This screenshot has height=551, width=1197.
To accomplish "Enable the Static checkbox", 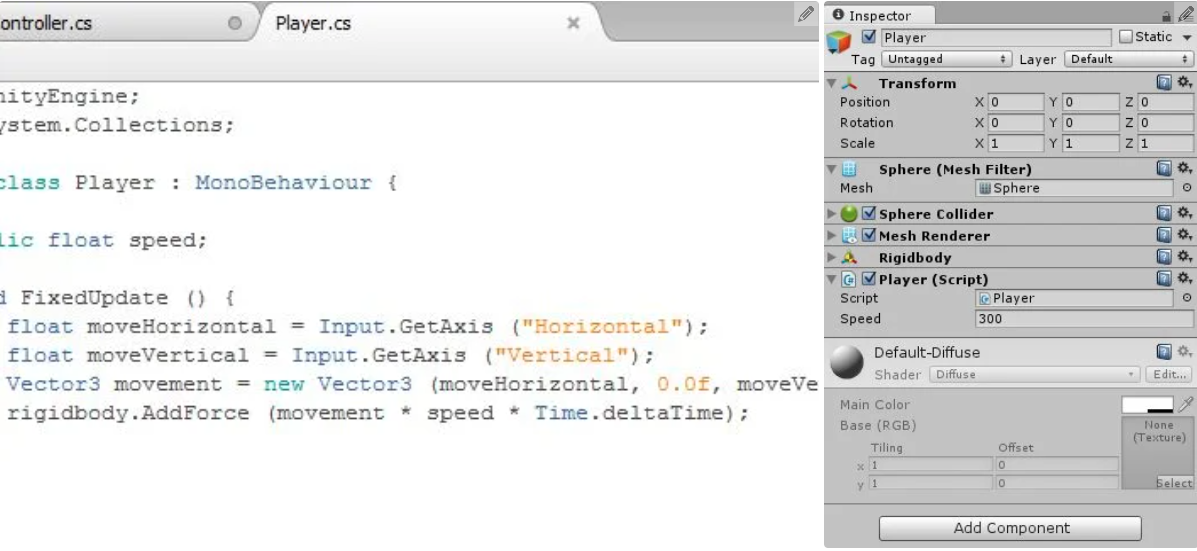I will [x=1126, y=37].
